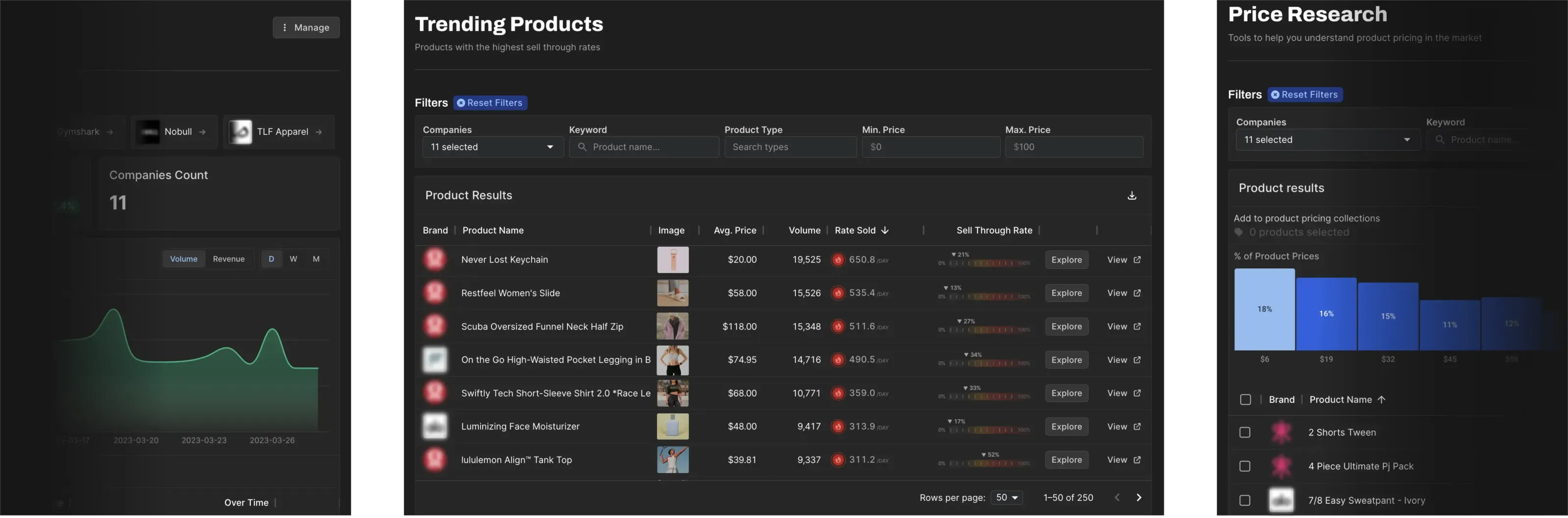The width and height of the screenshot is (1568, 518).
Task: Click fire icon beside 650.8 rate
Action: 838,260
